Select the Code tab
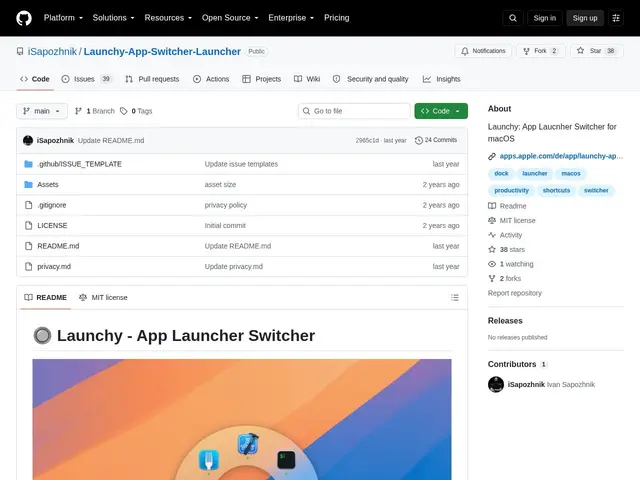 coord(35,79)
